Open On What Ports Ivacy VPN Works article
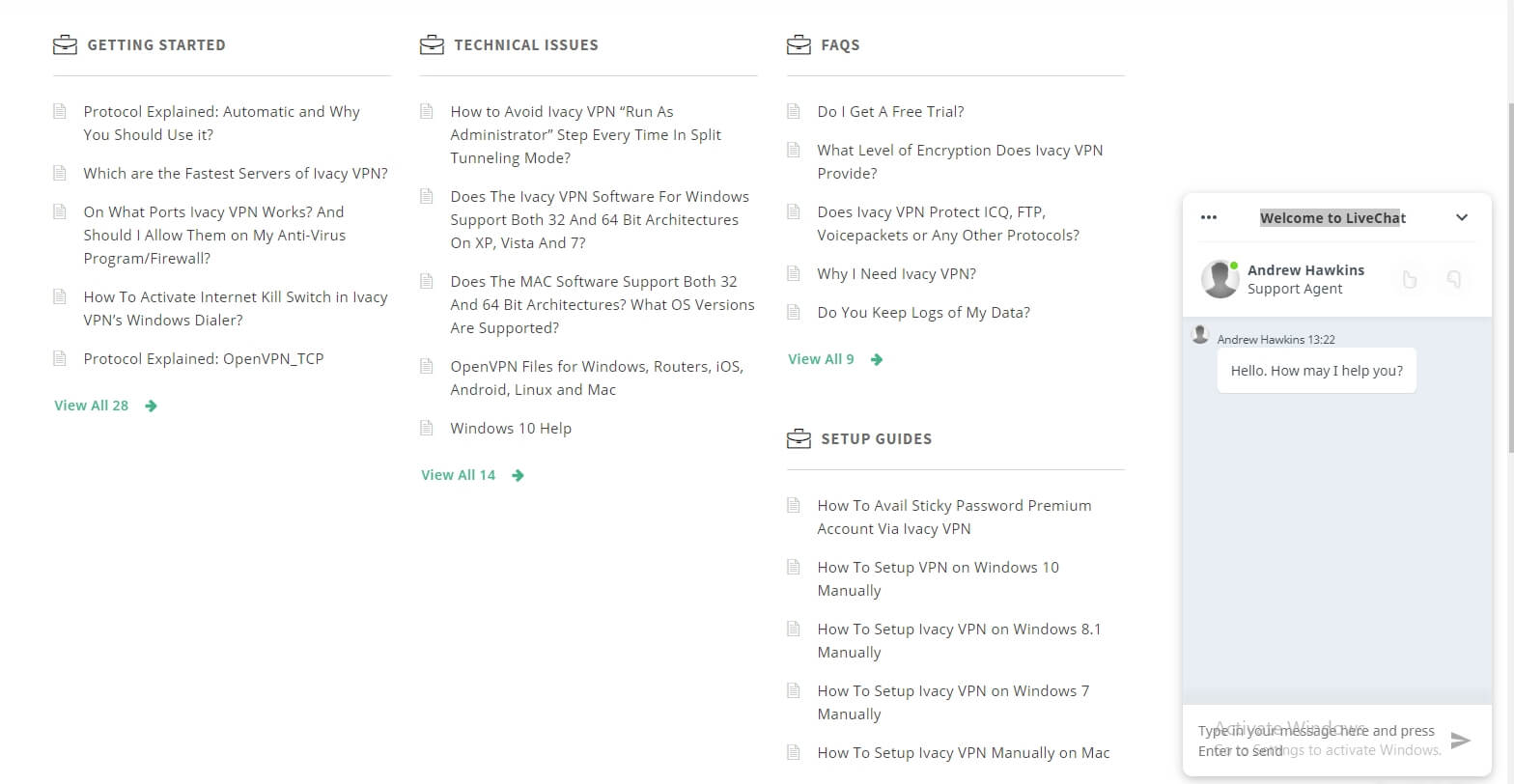The width and height of the screenshot is (1514, 784). [214, 235]
